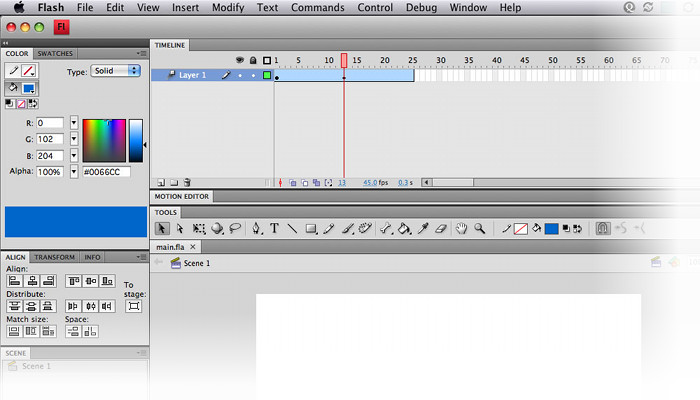Open the B value slider arrow
This screenshot has height=400, width=700.
pyautogui.click(x=74, y=155)
